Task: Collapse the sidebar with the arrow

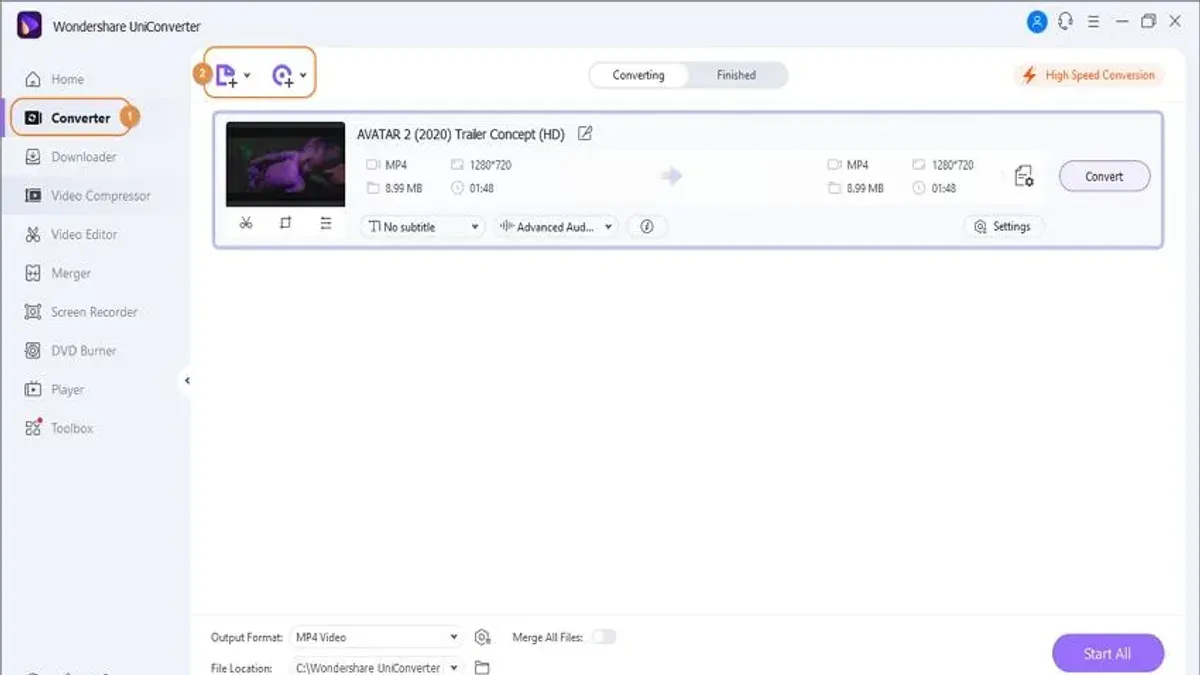Action: pos(187,380)
